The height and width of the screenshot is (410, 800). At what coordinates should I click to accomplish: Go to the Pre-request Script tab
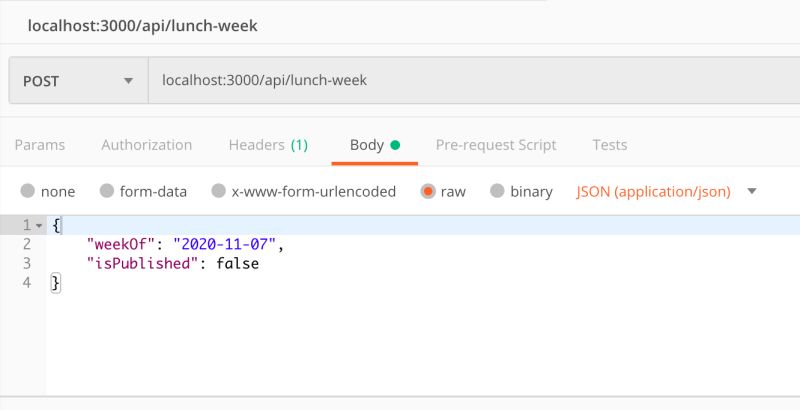(x=496, y=145)
